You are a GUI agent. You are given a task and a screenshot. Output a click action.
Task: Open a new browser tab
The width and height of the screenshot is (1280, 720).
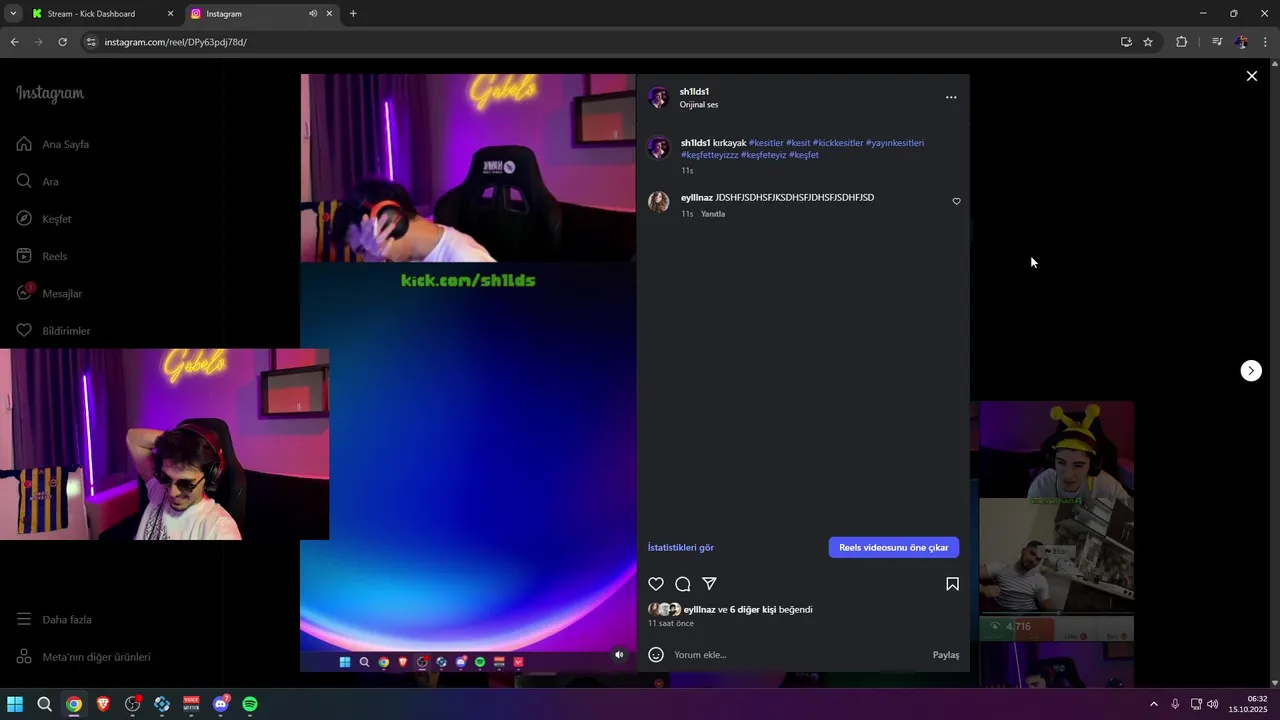click(x=353, y=14)
